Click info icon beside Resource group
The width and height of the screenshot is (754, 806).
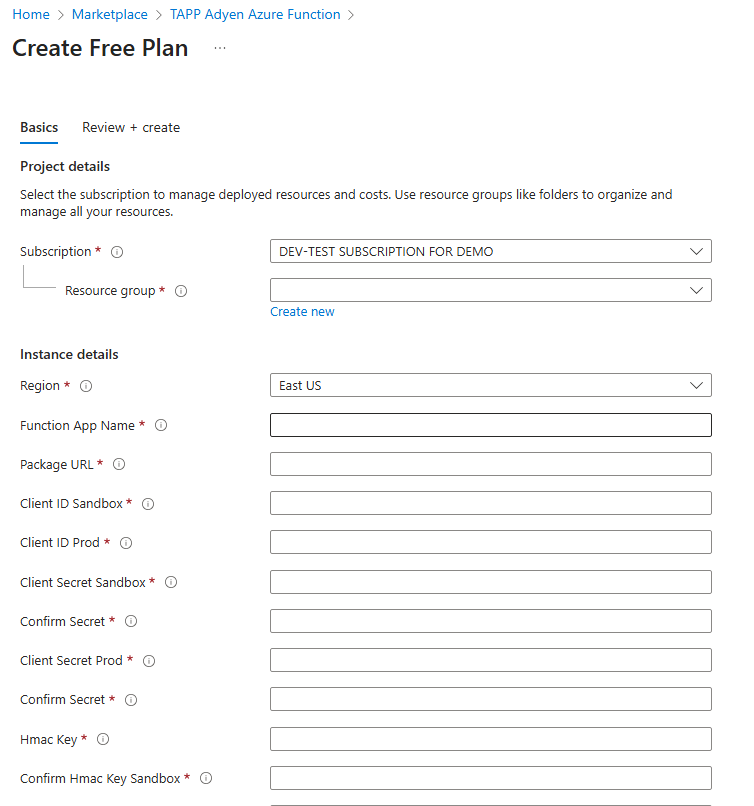pos(181,291)
